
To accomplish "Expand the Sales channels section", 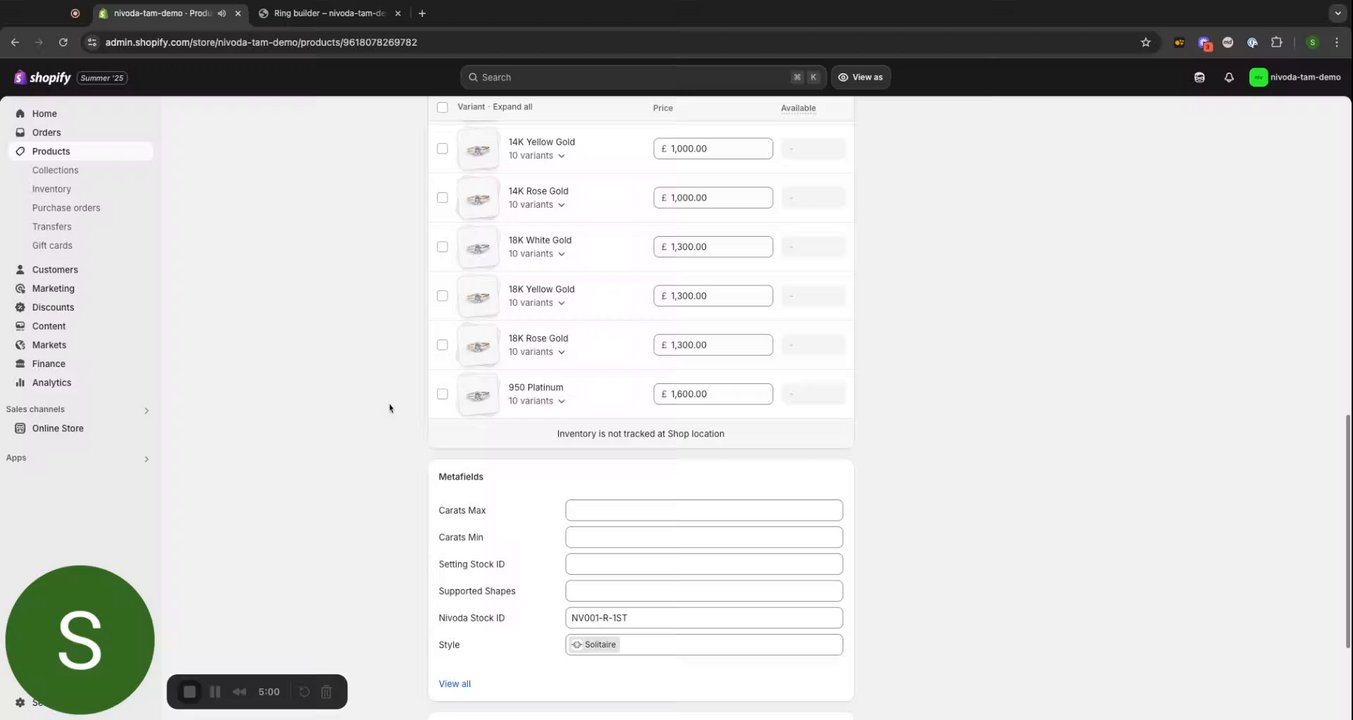I will coord(146,410).
